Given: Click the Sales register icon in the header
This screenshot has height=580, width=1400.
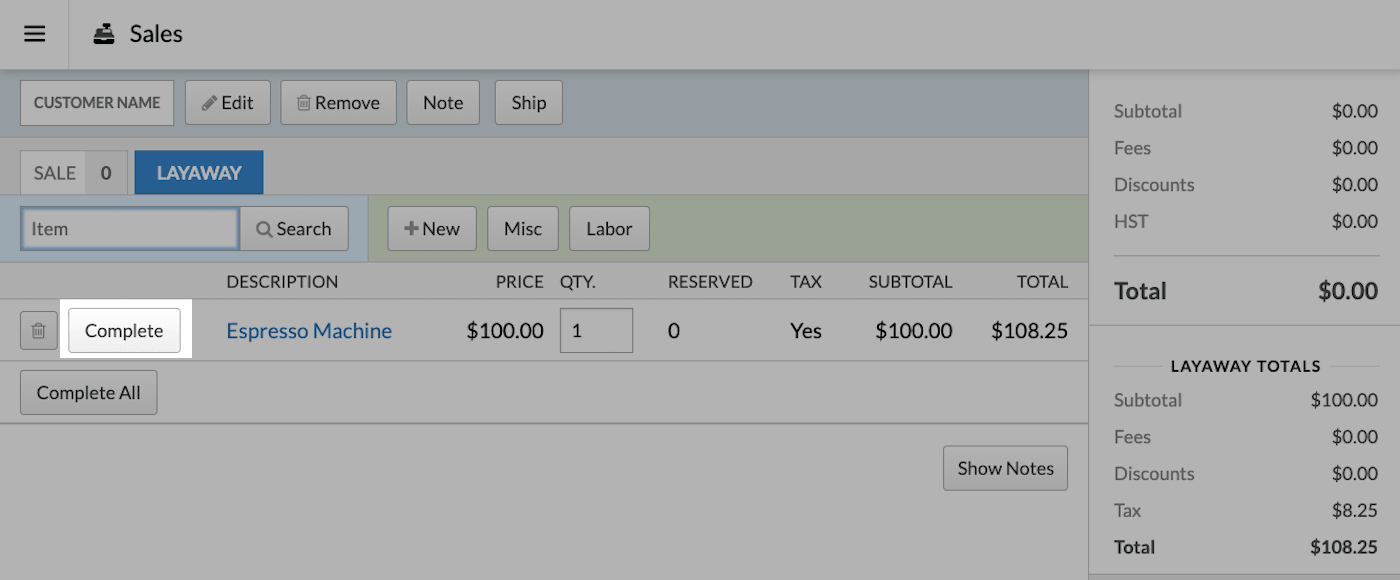Looking at the screenshot, I should tap(105, 32).
